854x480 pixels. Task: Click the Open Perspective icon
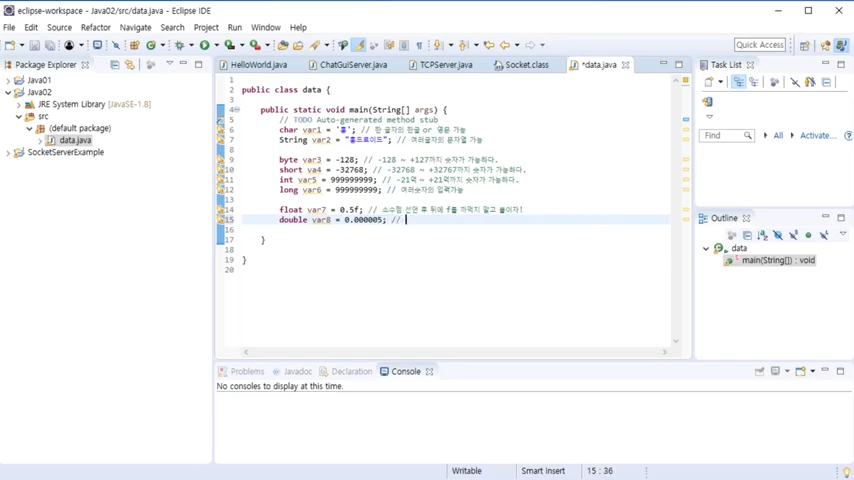click(x=805, y=45)
